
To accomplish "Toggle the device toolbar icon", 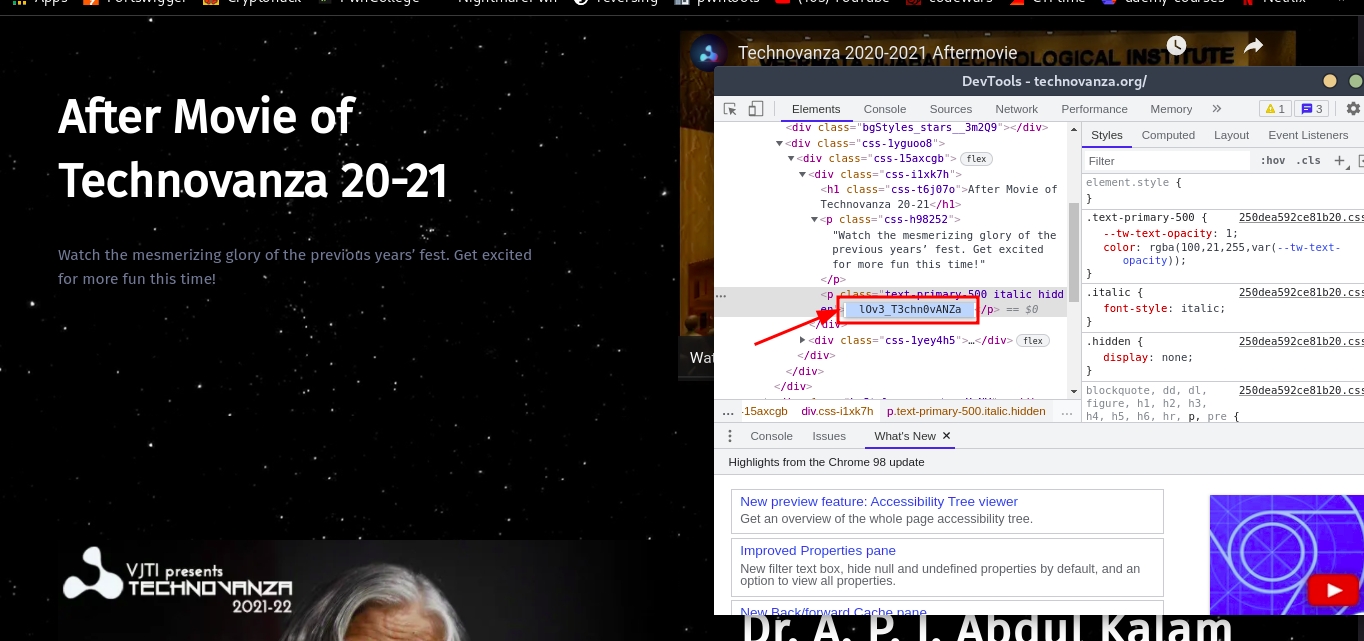I will coord(756,109).
